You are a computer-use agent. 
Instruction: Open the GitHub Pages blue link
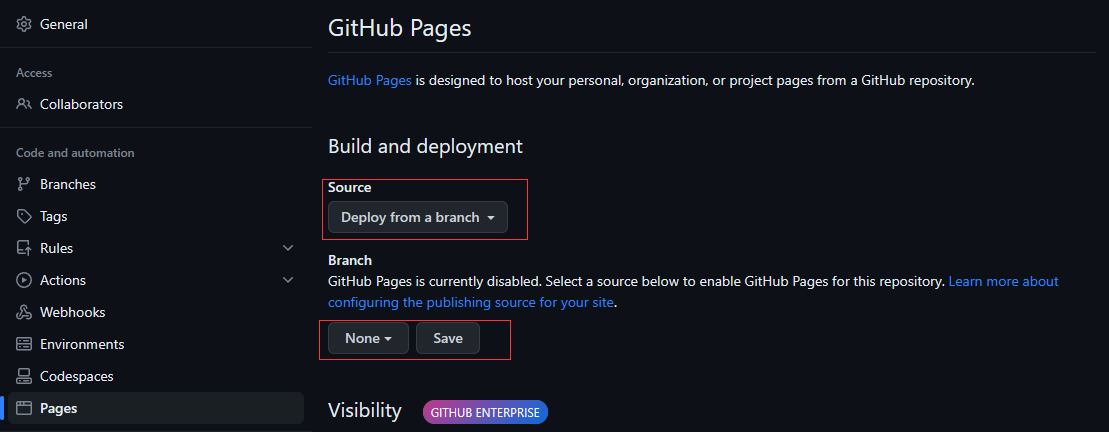(369, 81)
